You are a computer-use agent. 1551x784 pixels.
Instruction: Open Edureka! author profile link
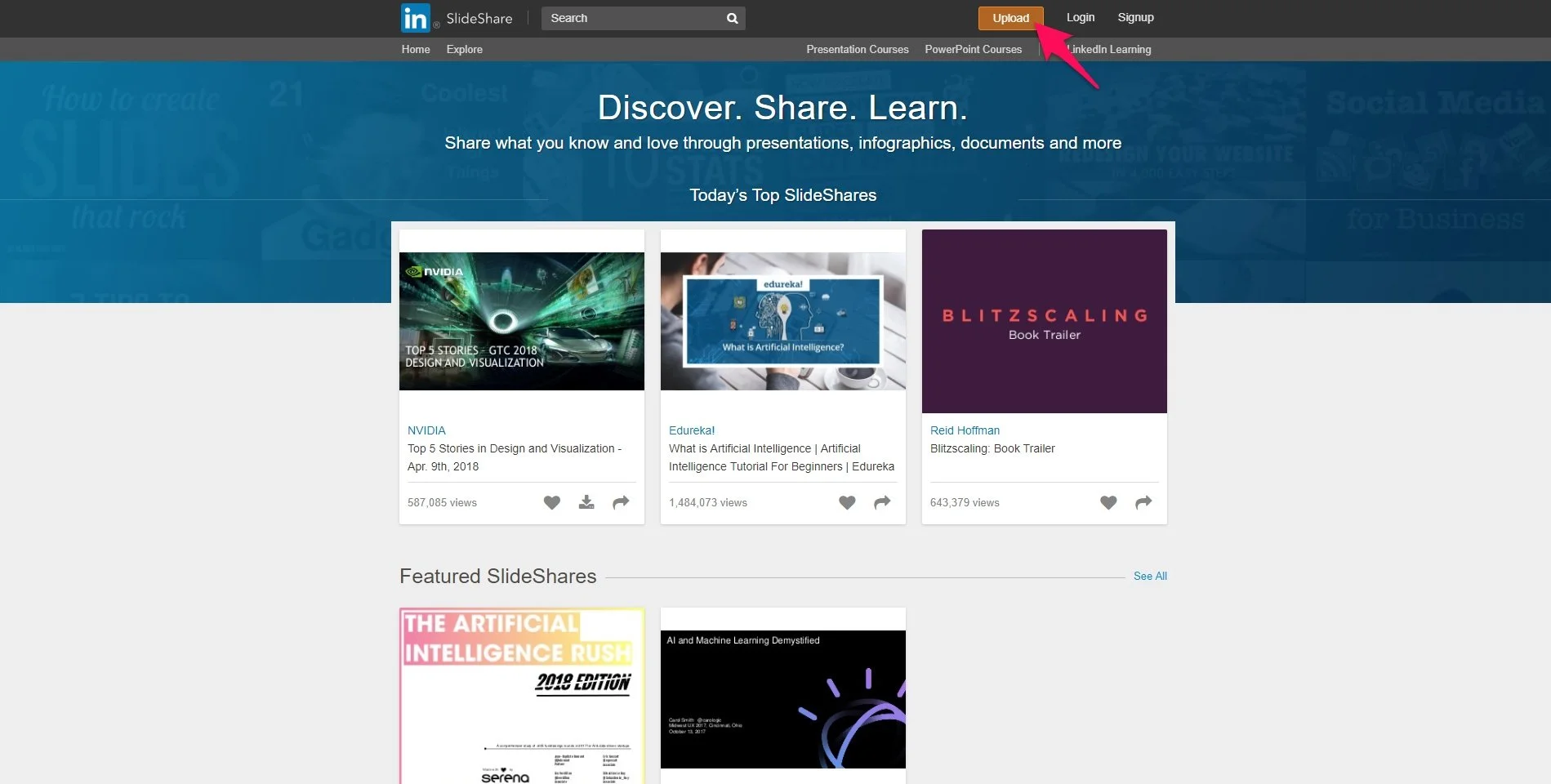click(x=692, y=430)
